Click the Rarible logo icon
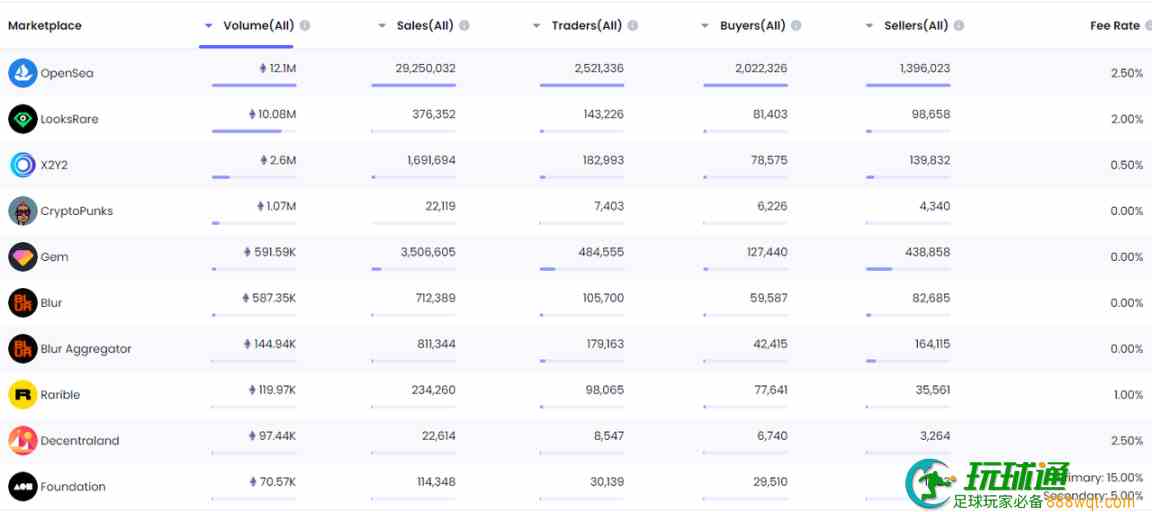 pos(23,394)
